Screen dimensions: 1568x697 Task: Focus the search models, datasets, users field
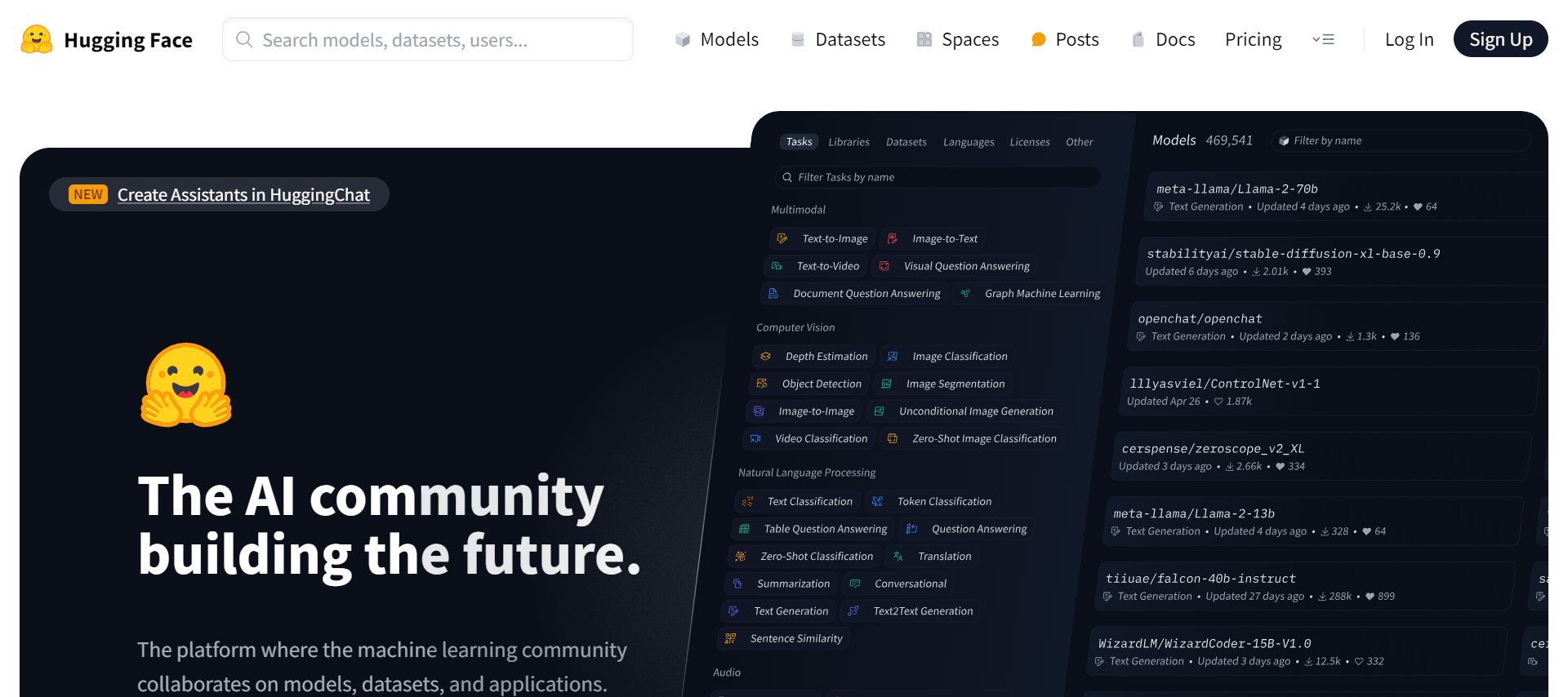[428, 39]
